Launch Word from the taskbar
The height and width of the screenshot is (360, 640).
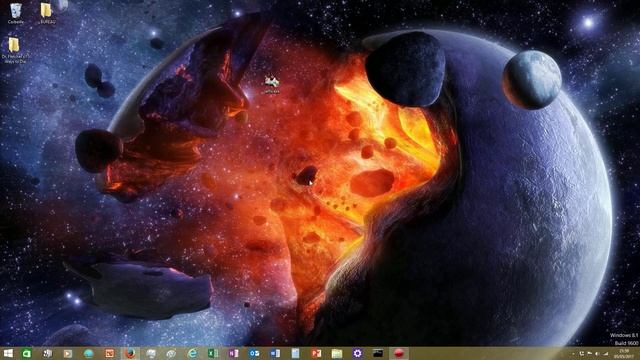click(x=275, y=353)
